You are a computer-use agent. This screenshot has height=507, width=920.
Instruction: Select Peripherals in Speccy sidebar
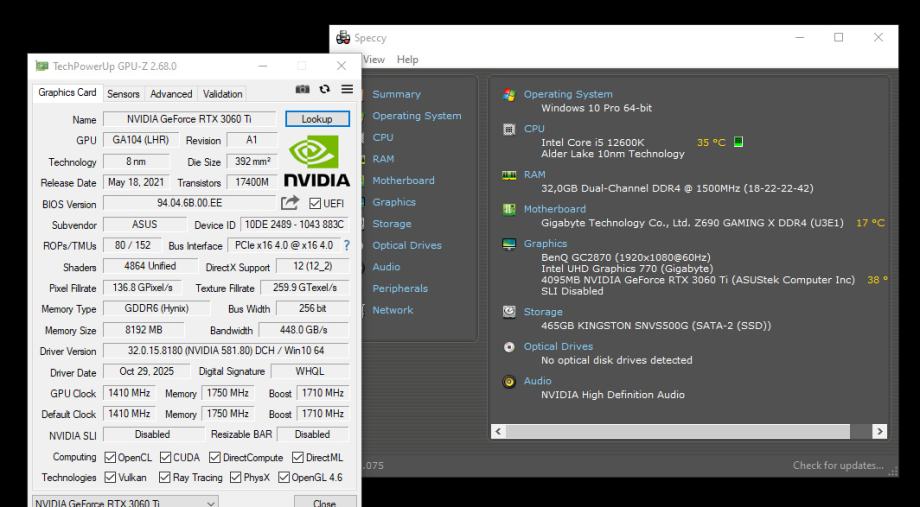(400, 289)
